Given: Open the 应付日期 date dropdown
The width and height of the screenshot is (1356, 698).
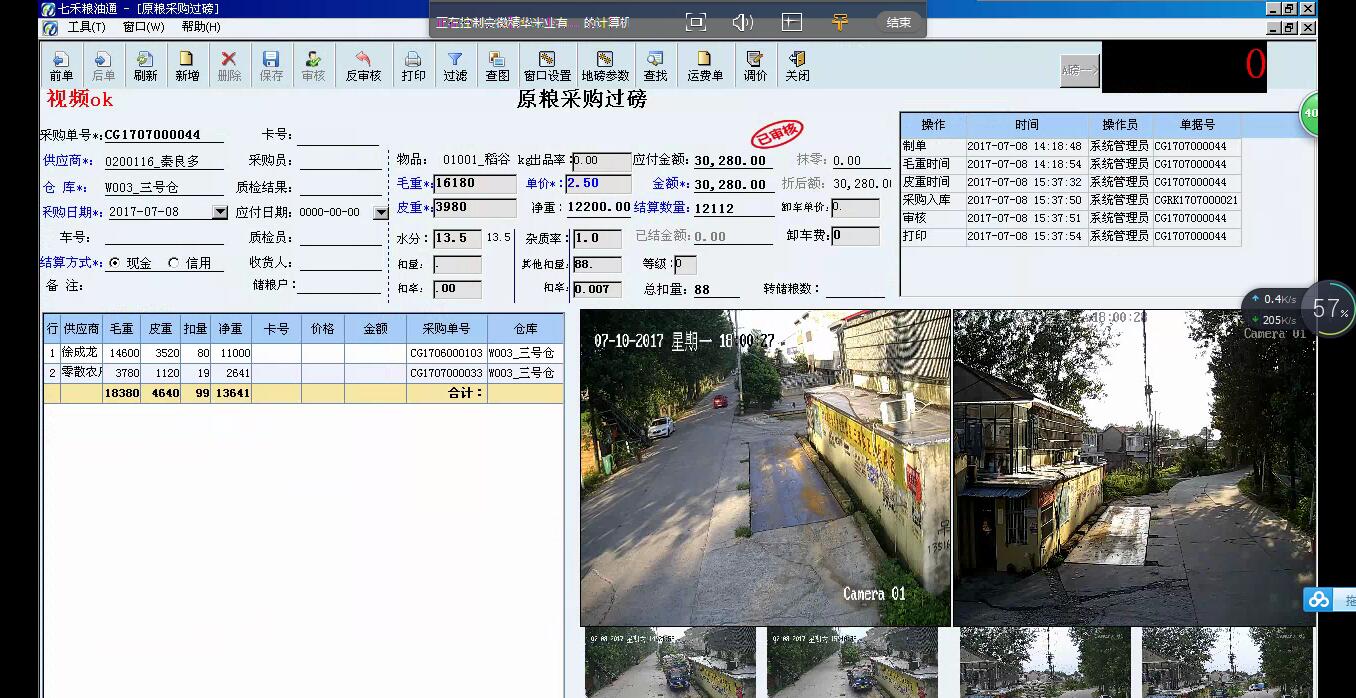Looking at the screenshot, I should [x=380, y=212].
